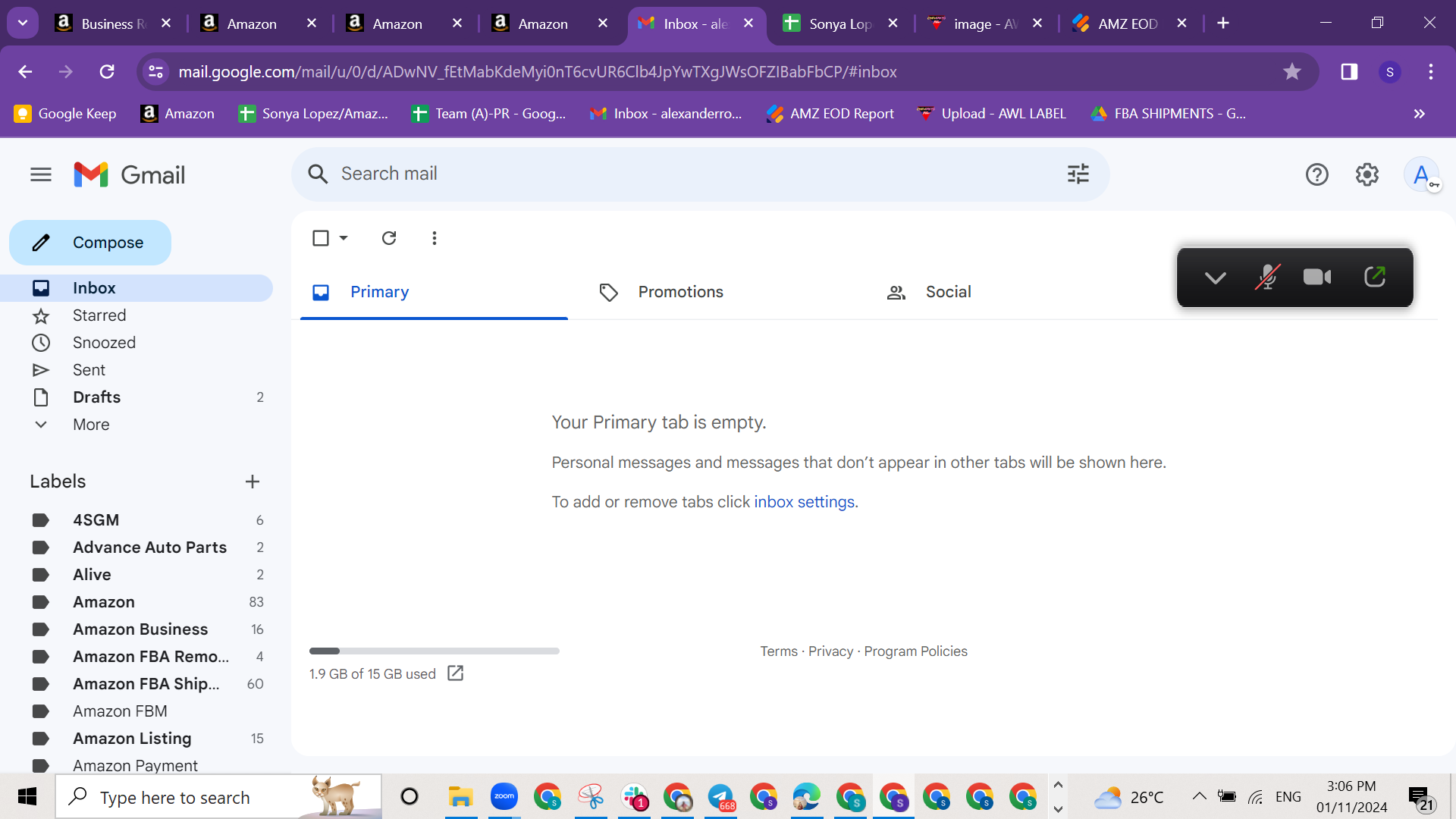This screenshot has height=819, width=1456.
Task: Go back to the previous page
Action: click(x=25, y=71)
